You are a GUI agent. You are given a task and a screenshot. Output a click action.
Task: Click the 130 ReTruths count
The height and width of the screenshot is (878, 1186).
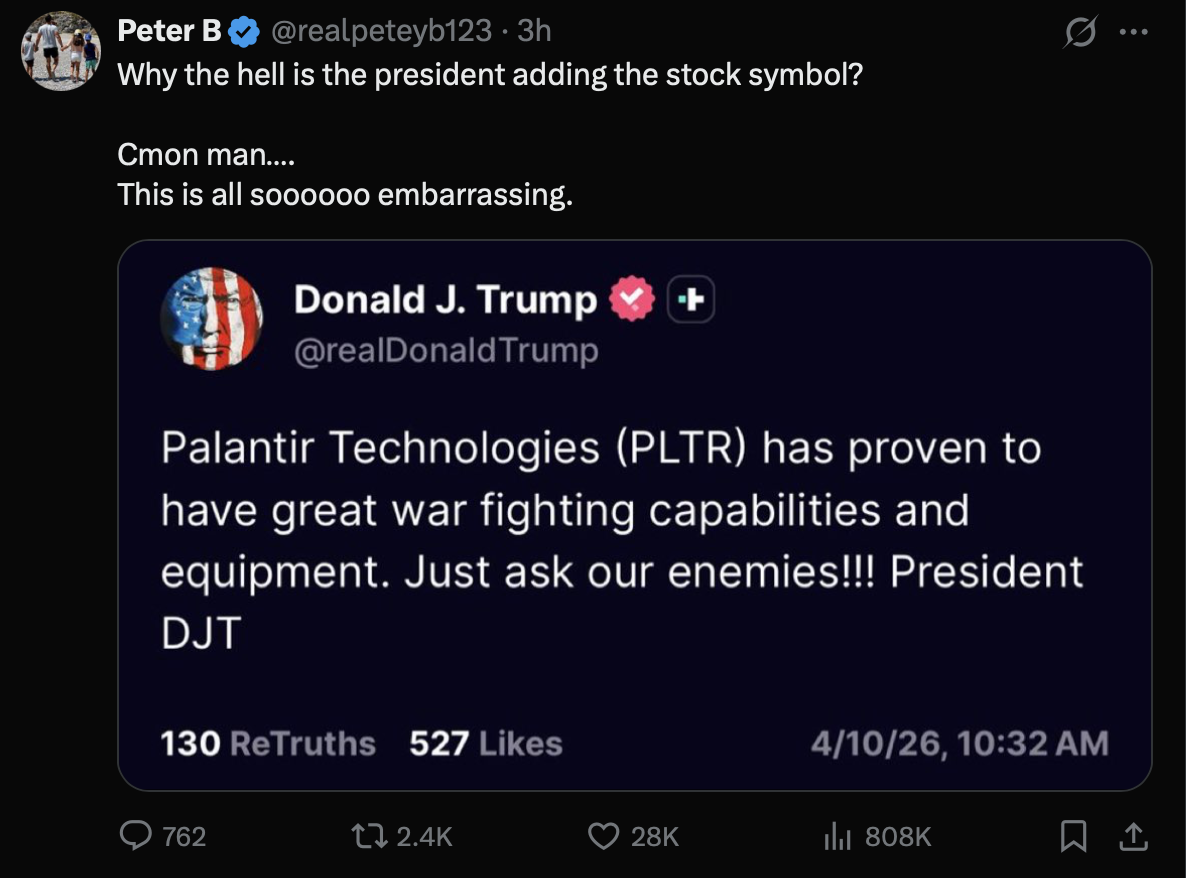[268, 744]
